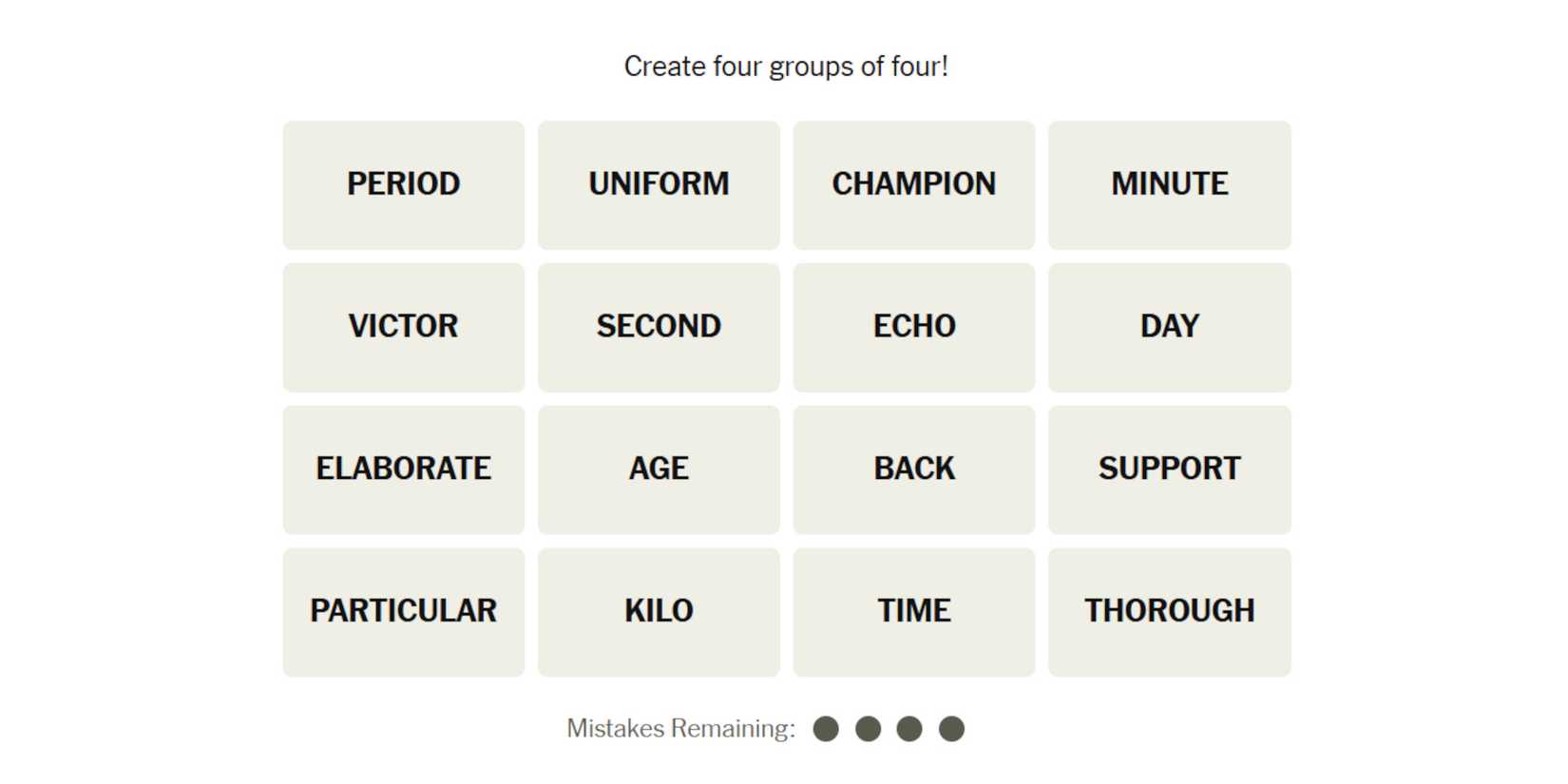The height and width of the screenshot is (784, 1568).
Task: Click the CHAMPION word card
Action: click(x=913, y=184)
